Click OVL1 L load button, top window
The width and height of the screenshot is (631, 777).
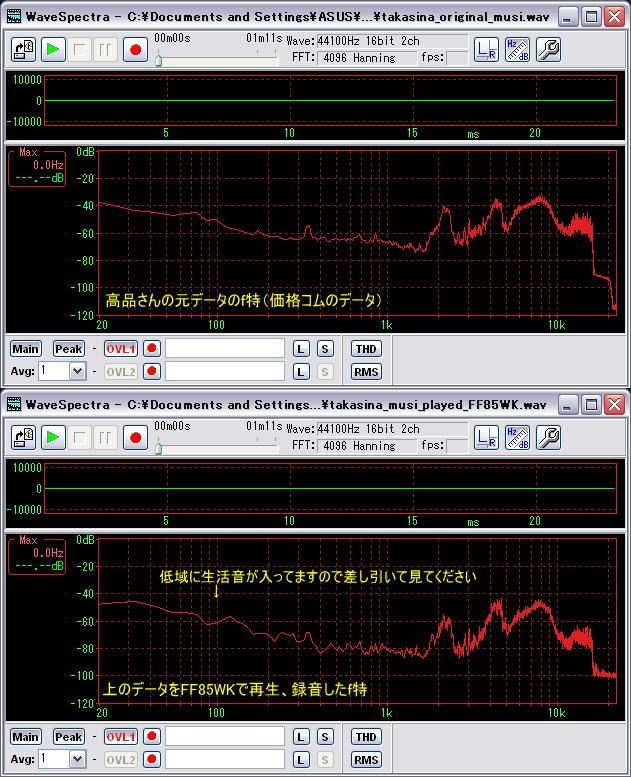[301, 349]
